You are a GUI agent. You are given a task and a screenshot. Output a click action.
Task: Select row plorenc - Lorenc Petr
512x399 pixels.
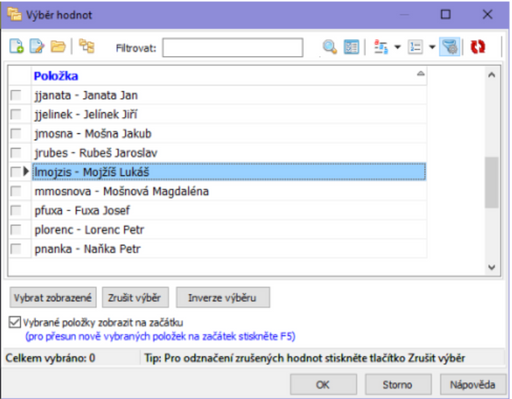click(x=229, y=230)
